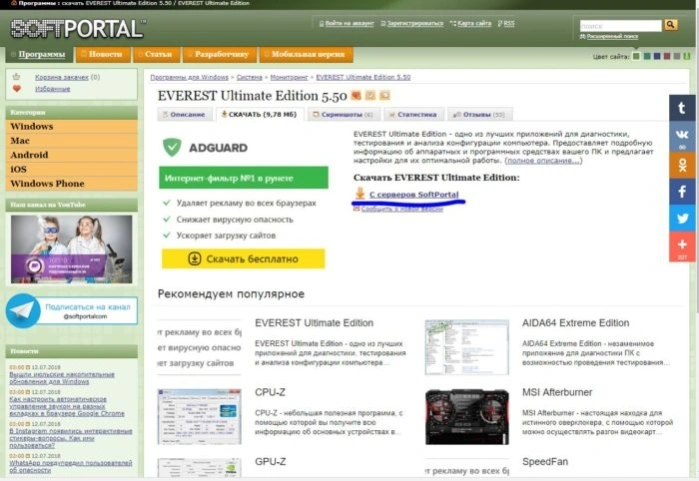
Task: Click the Система breadcrumb
Action: pos(249,77)
